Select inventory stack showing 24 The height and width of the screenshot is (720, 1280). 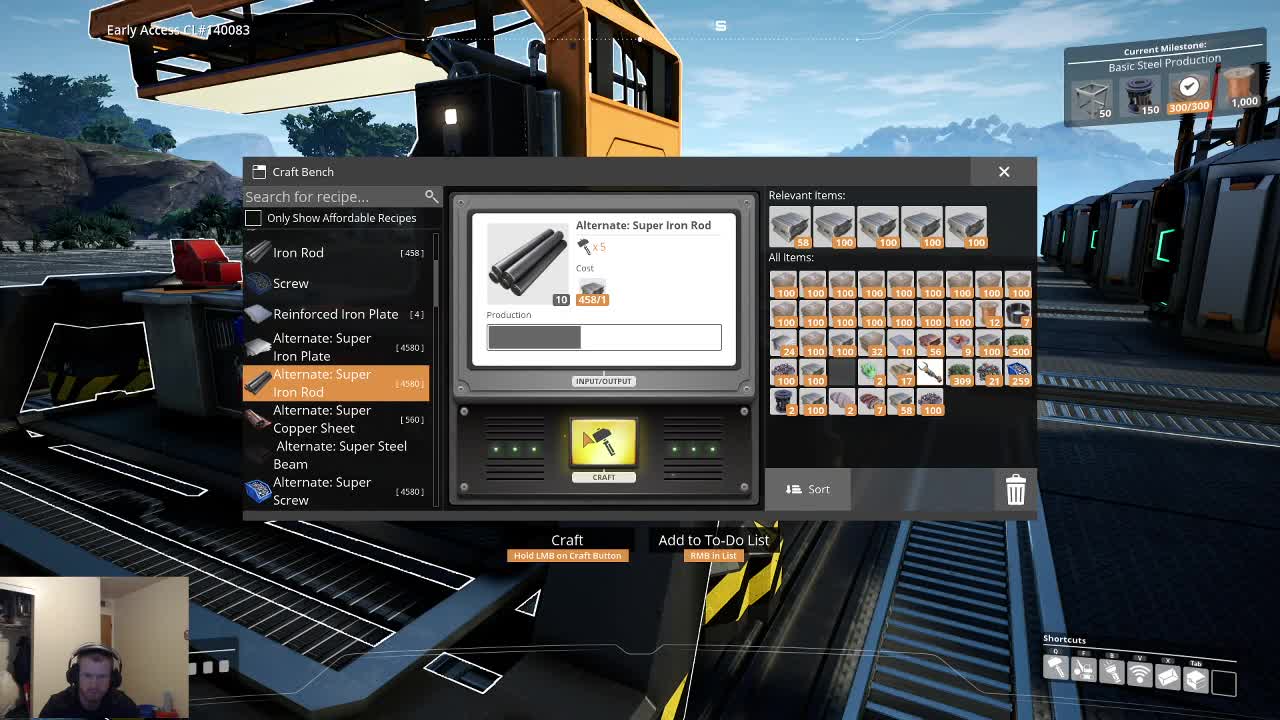click(x=784, y=343)
